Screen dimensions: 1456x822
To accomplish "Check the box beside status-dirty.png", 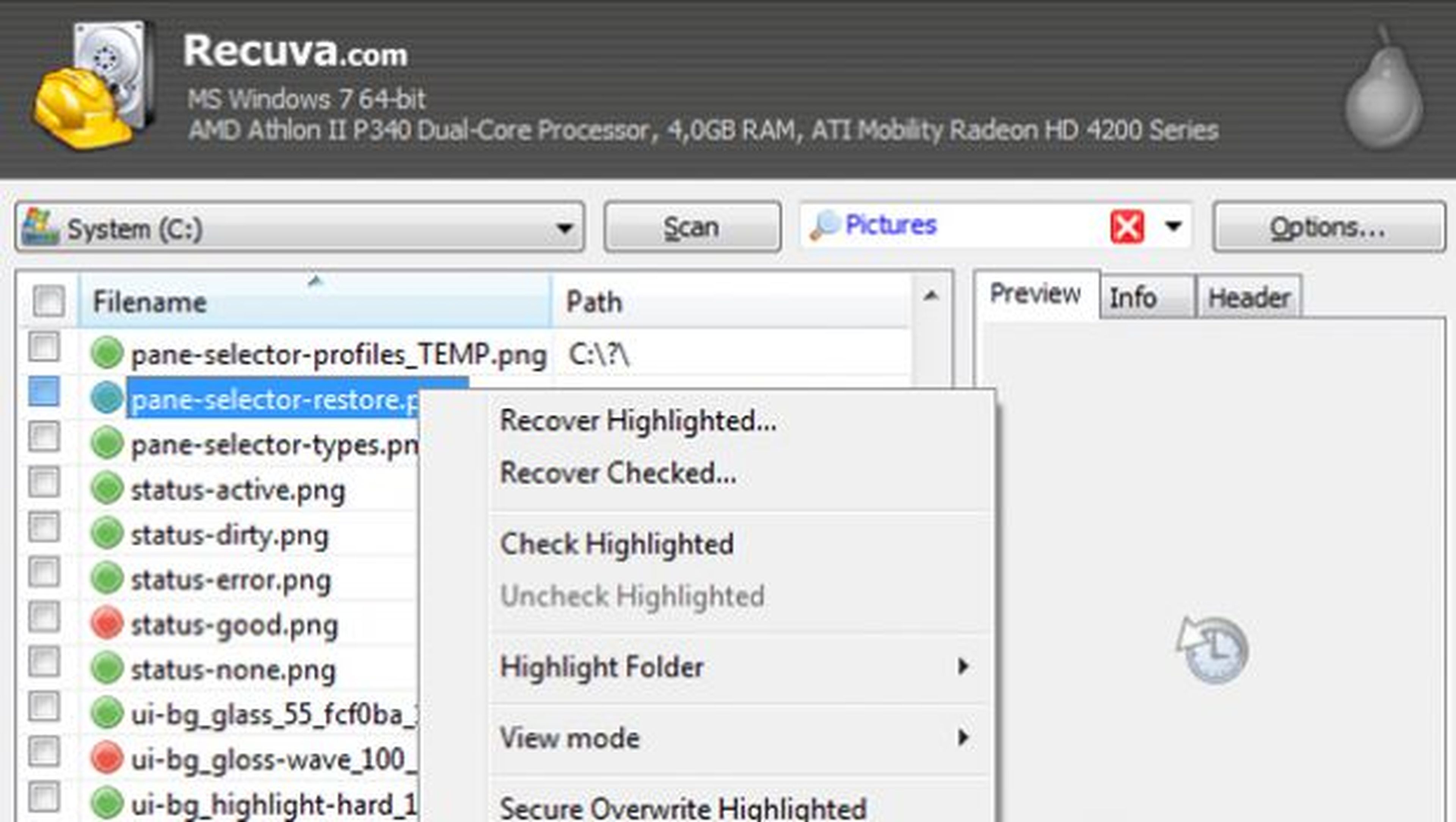I will [x=44, y=527].
